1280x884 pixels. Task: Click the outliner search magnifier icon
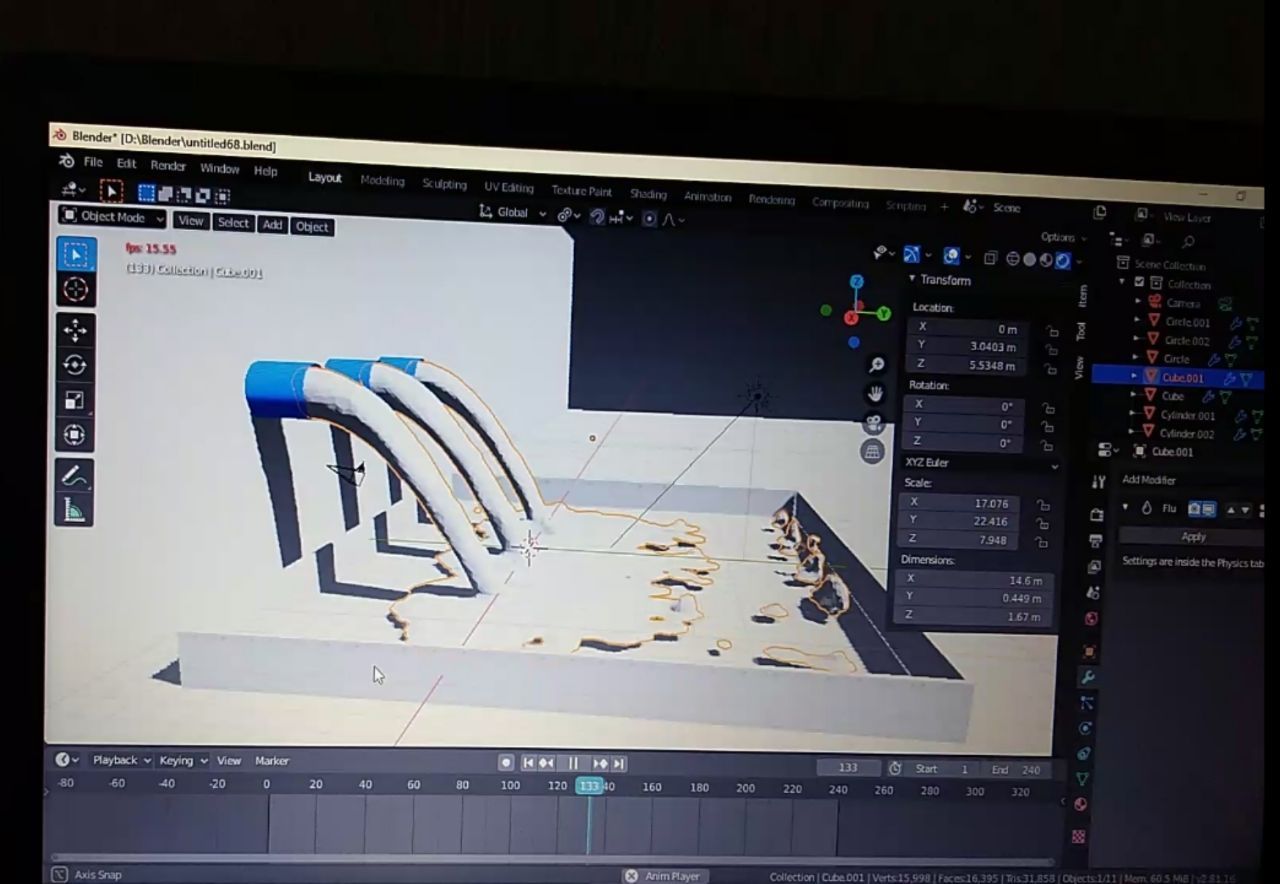pyautogui.click(x=1187, y=243)
